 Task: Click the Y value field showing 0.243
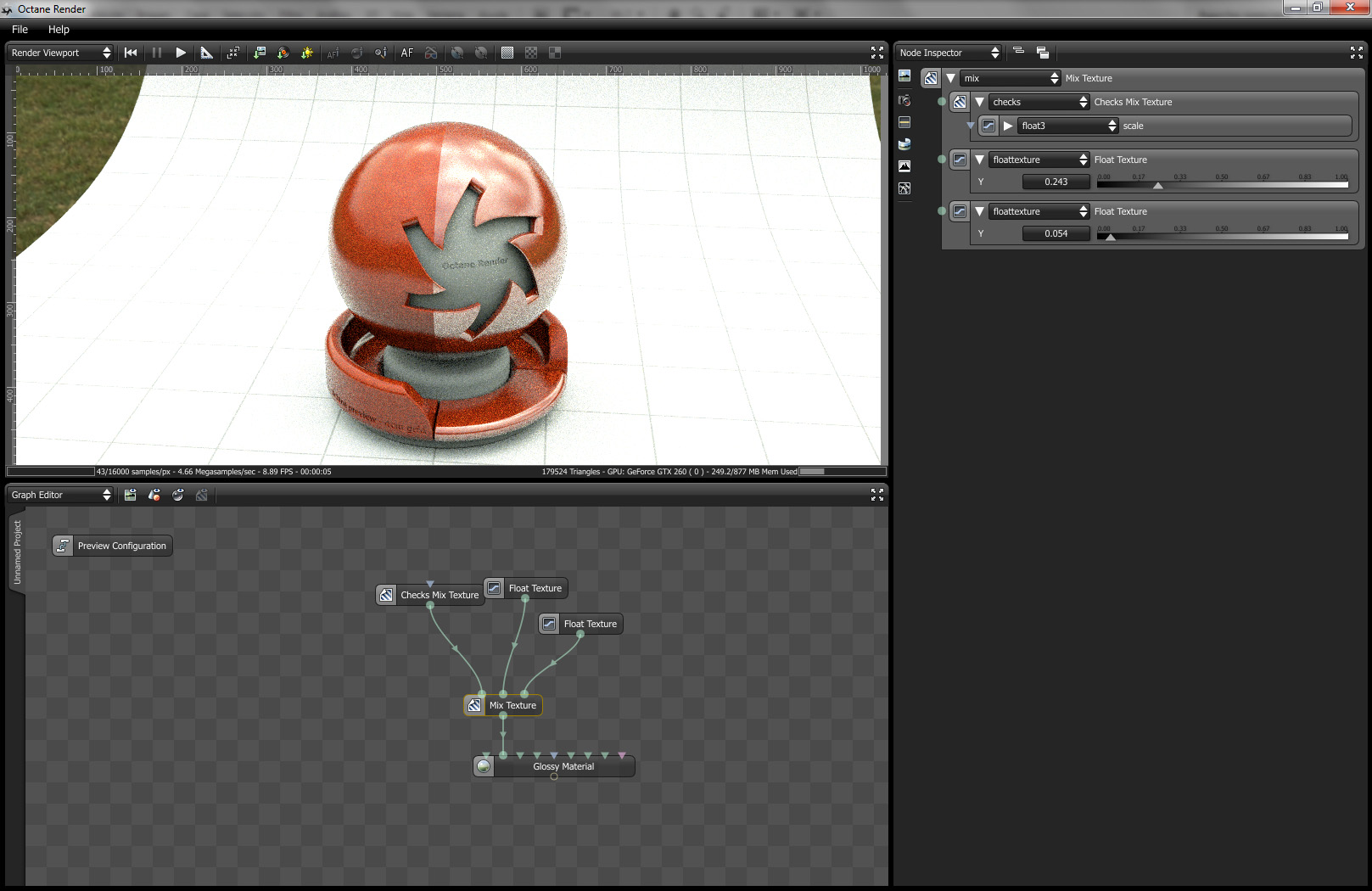pos(1056,182)
